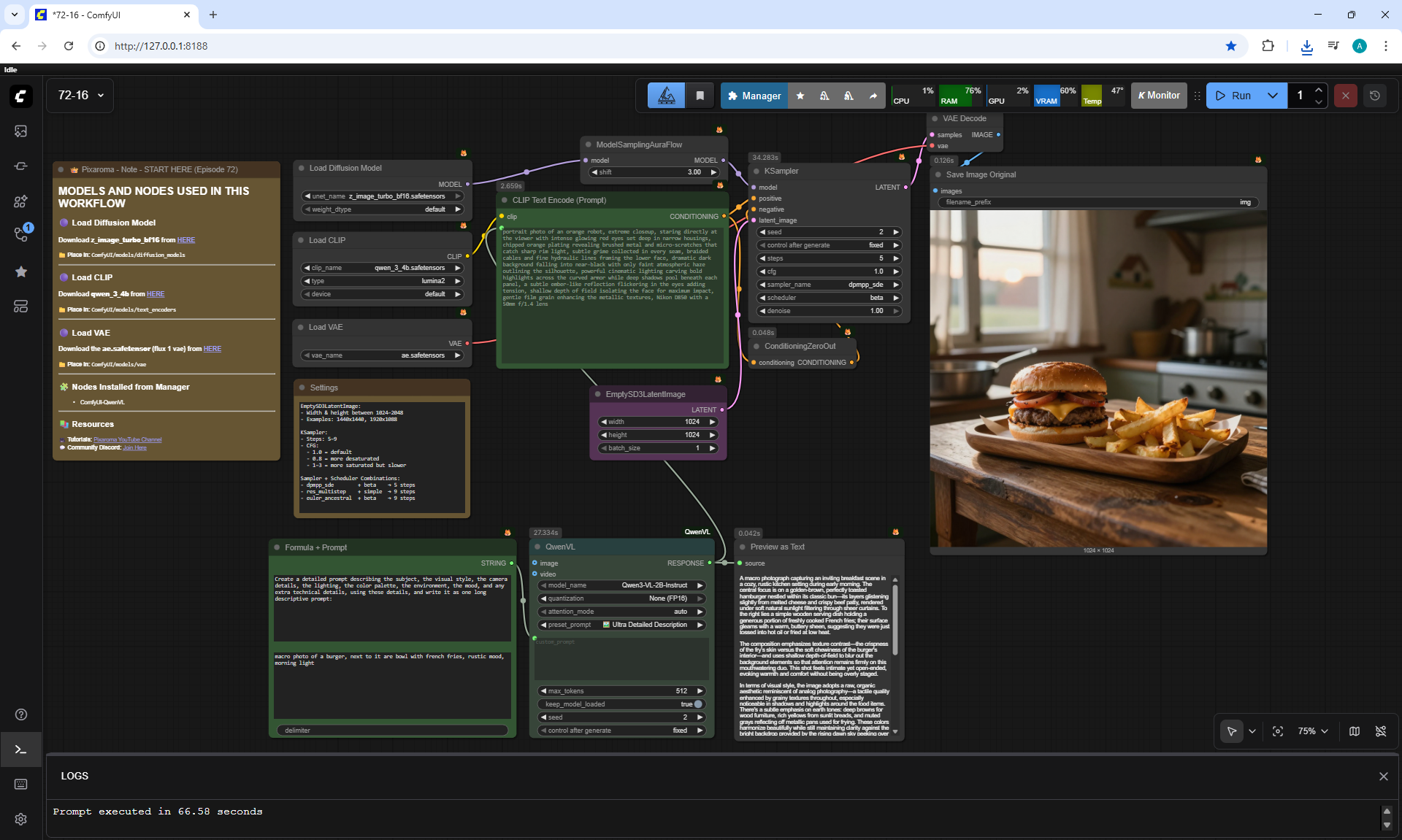Screen dimensions: 1402x840
Task: Open keyboard shortcuts icon in sidebar
Action: [x=20, y=784]
